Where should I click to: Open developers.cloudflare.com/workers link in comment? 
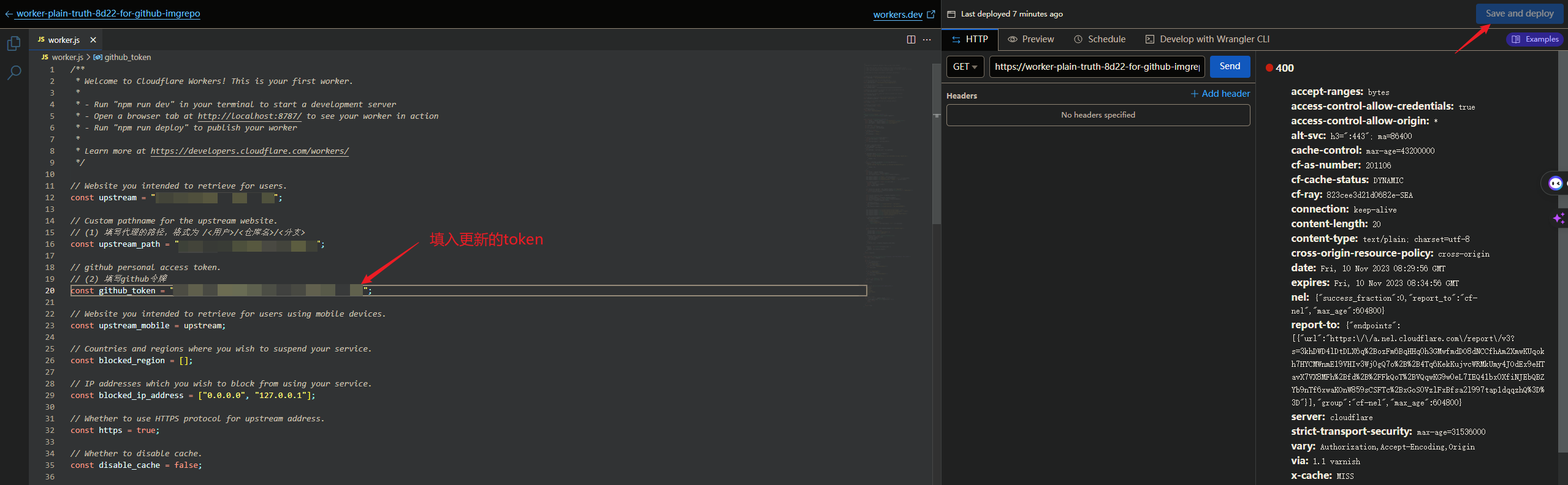tap(249, 151)
